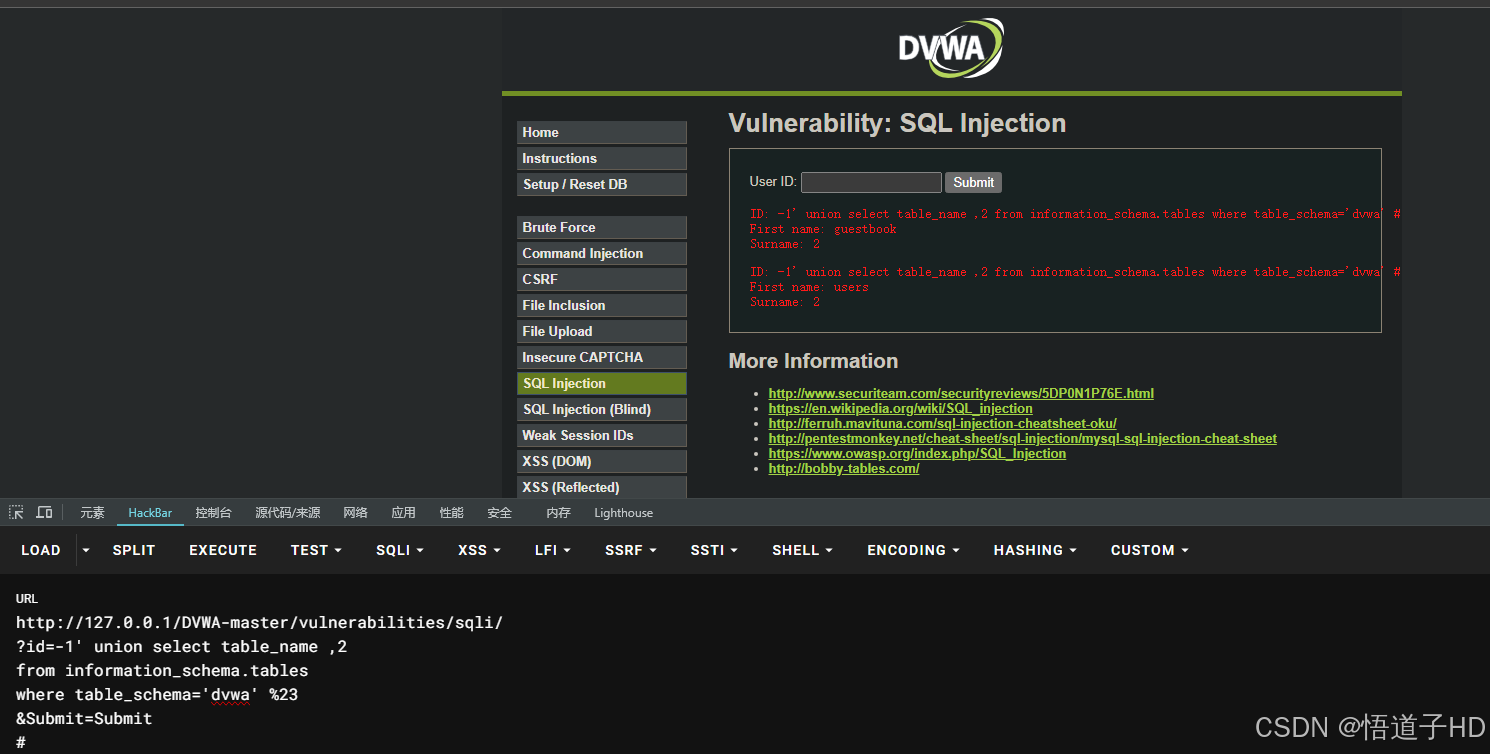Select the HackBar devtools tab
Image resolution: width=1490 pixels, height=754 pixels.
tap(150, 513)
